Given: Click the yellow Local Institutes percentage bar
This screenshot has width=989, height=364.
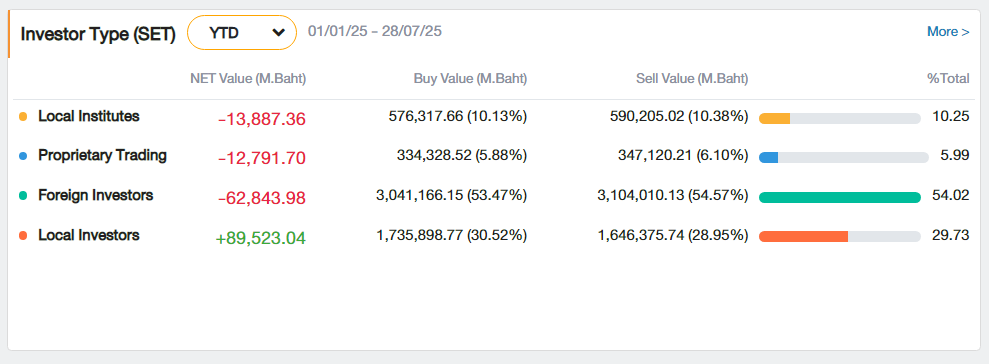Looking at the screenshot, I should click(x=840, y=119).
